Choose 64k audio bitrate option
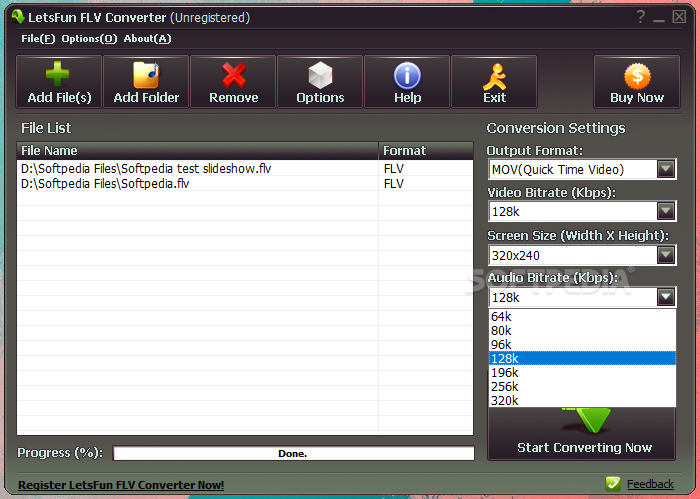 tap(582, 316)
